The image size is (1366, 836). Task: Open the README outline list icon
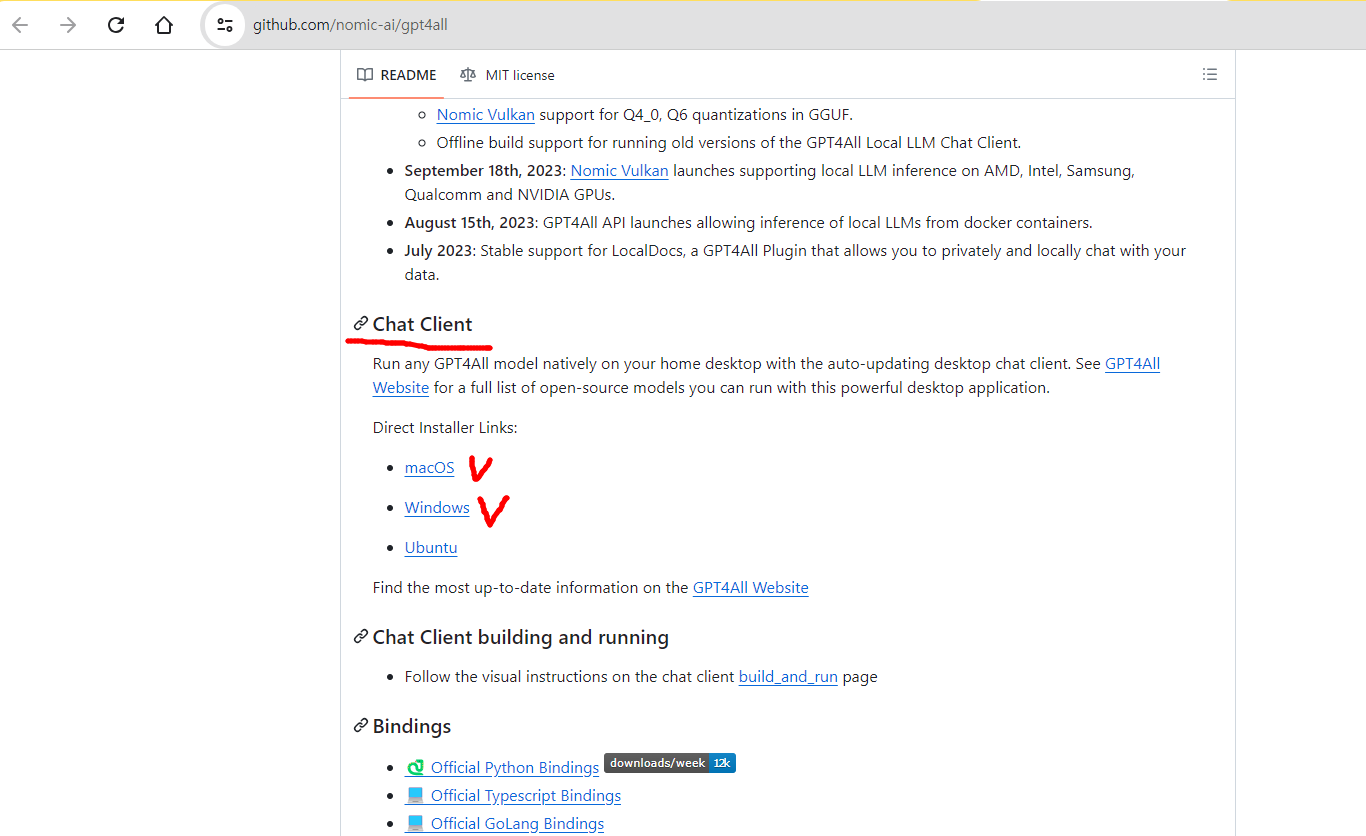pyautogui.click(x=1210, y=74)
